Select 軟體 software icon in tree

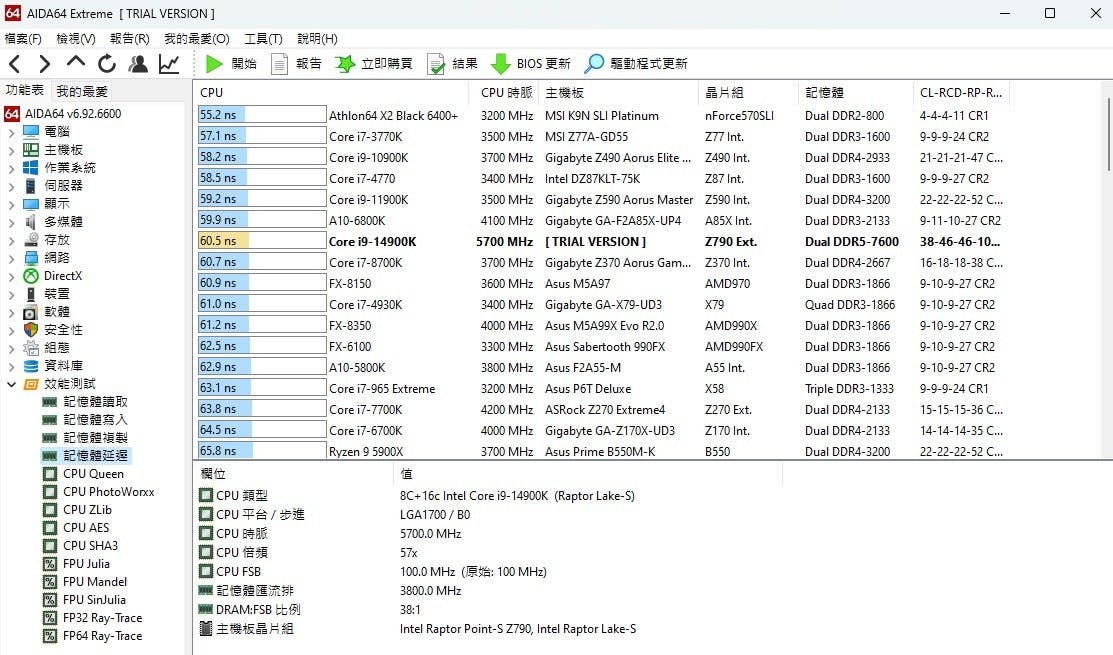[x=31, y=312]
